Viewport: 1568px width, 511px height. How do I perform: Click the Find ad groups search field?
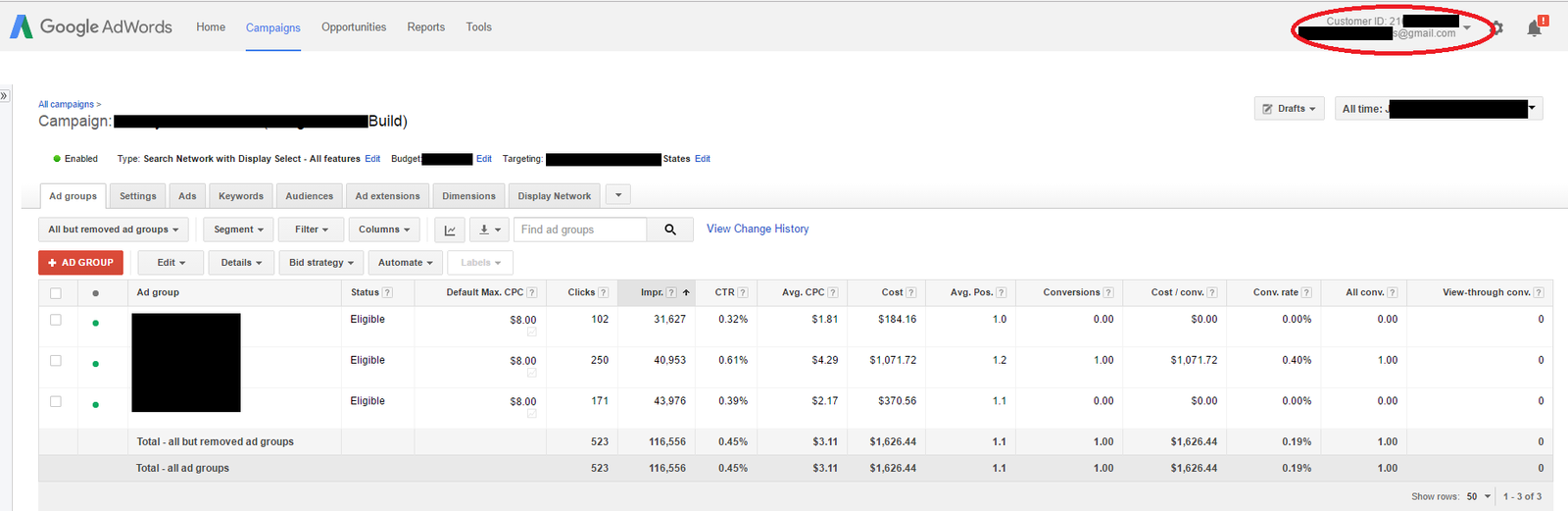(x=580, y=230)
